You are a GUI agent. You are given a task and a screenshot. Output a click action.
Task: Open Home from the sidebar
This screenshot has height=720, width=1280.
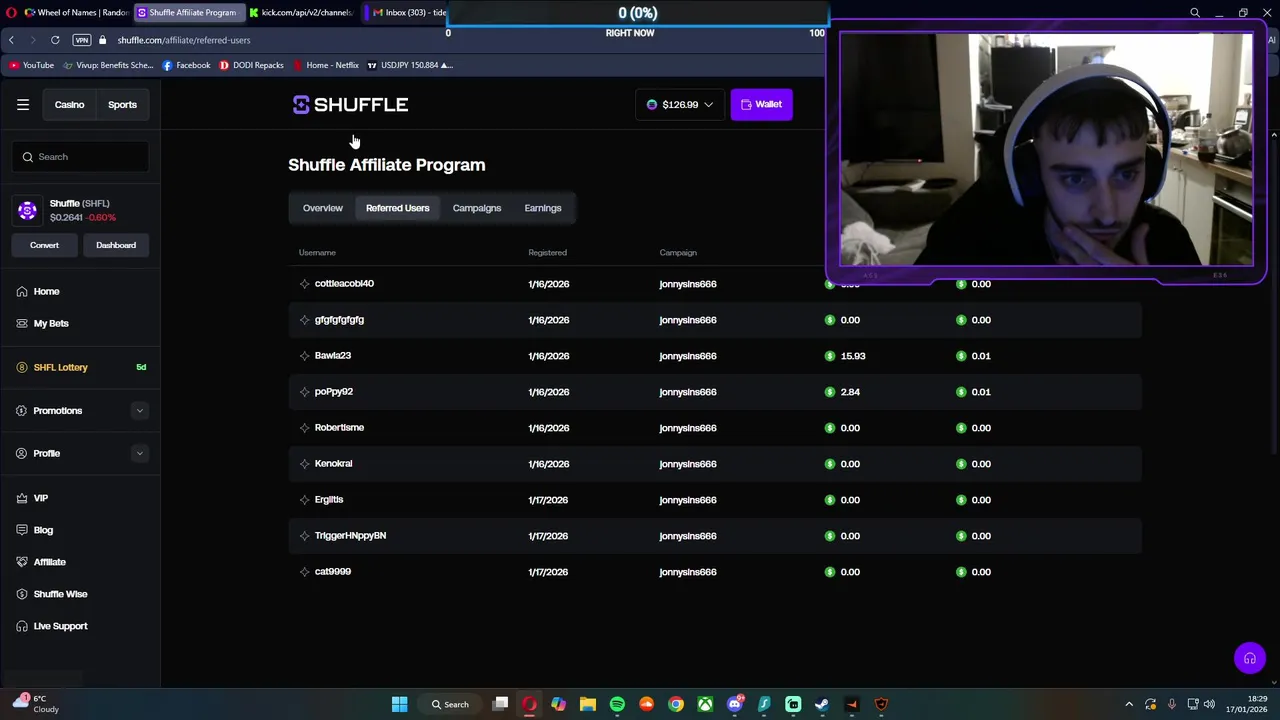click(46, 291)
